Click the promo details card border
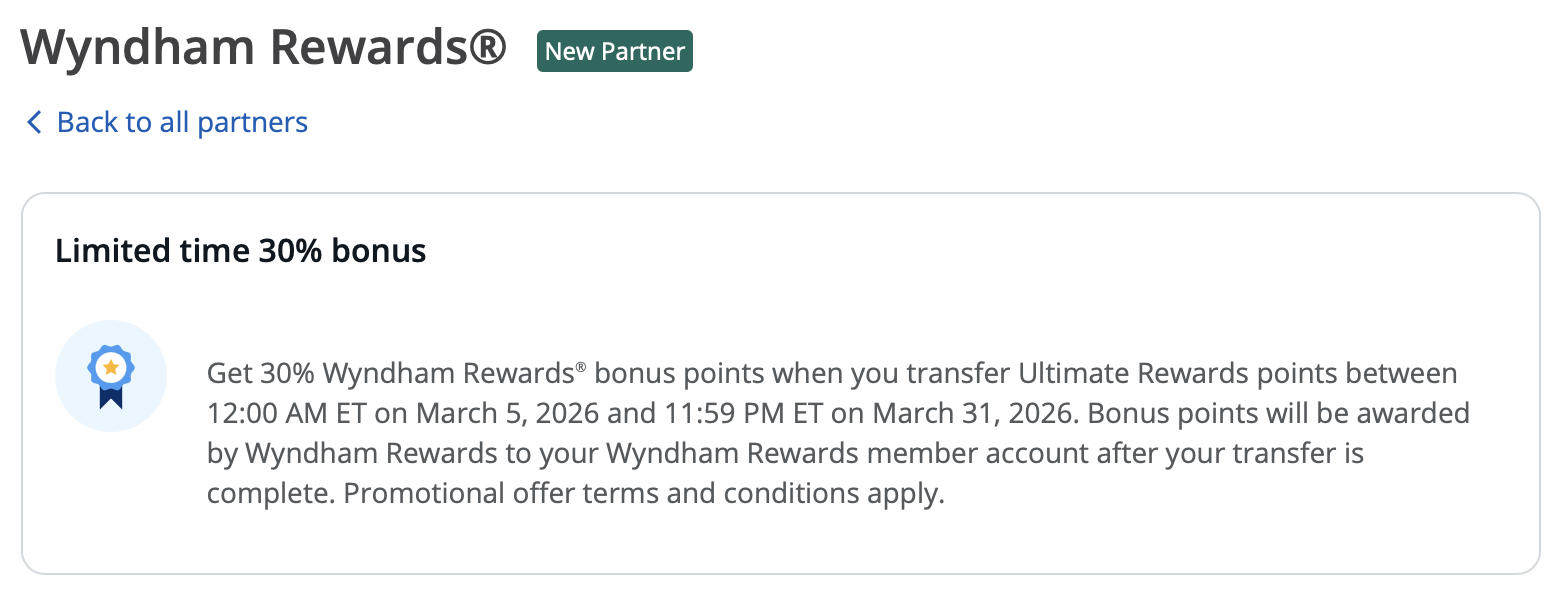The image size is (1560, 598). coord(780,195)
